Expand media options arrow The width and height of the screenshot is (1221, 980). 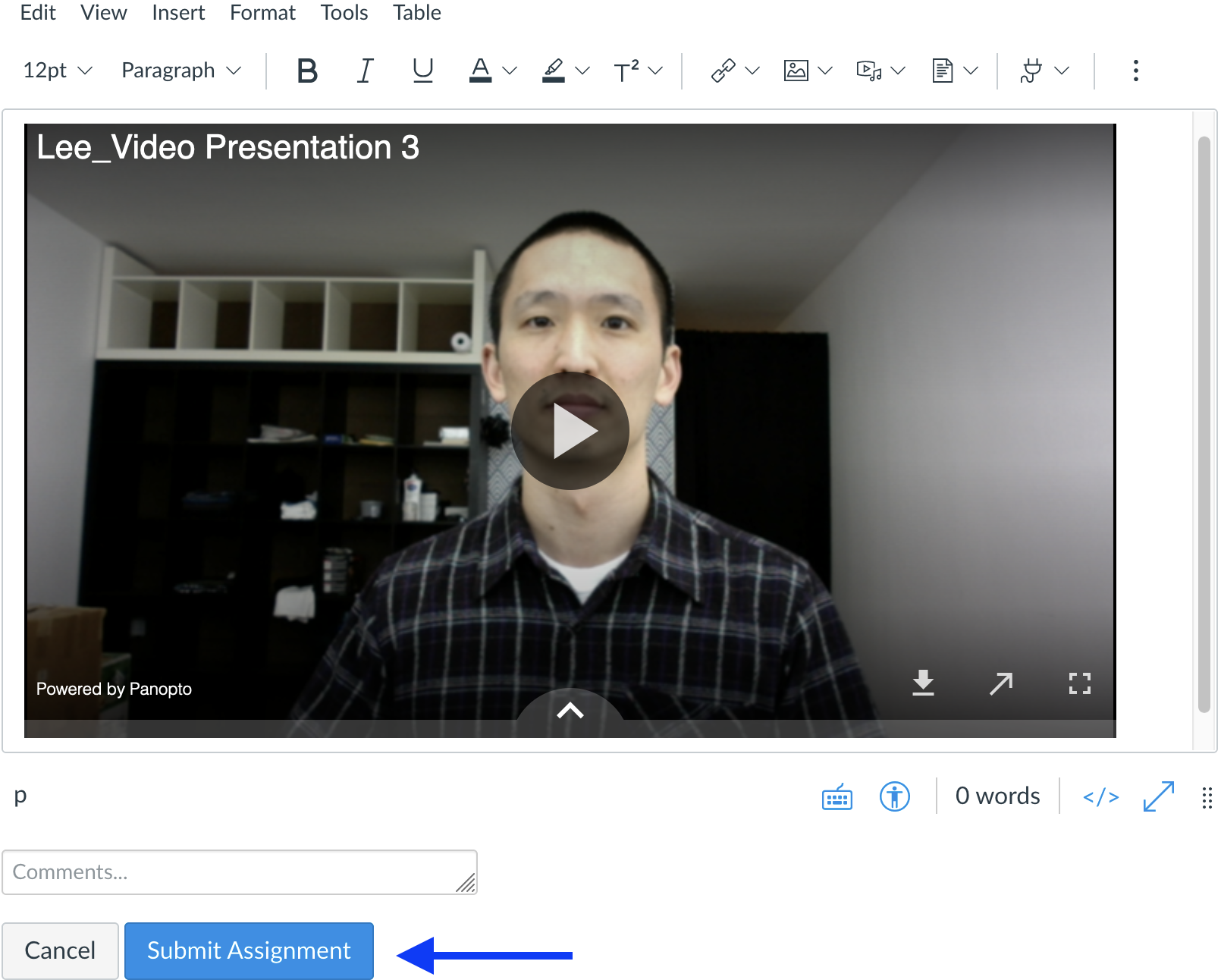(898, 71)
